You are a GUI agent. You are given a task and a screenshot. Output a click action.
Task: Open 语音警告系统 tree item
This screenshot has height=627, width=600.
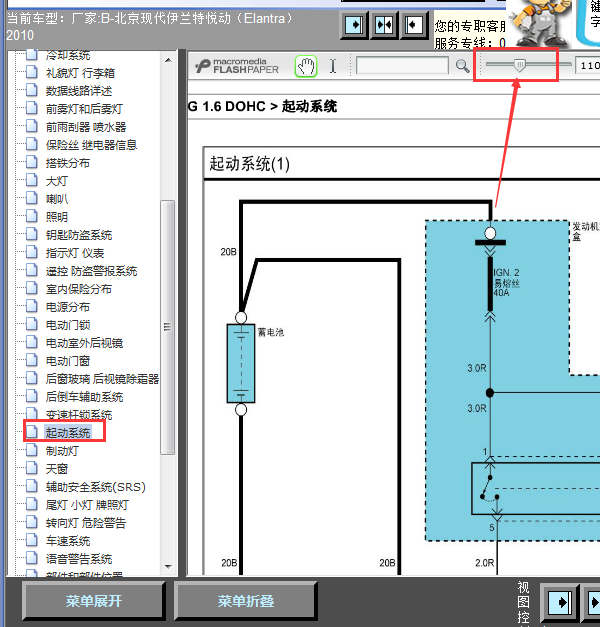79,559
